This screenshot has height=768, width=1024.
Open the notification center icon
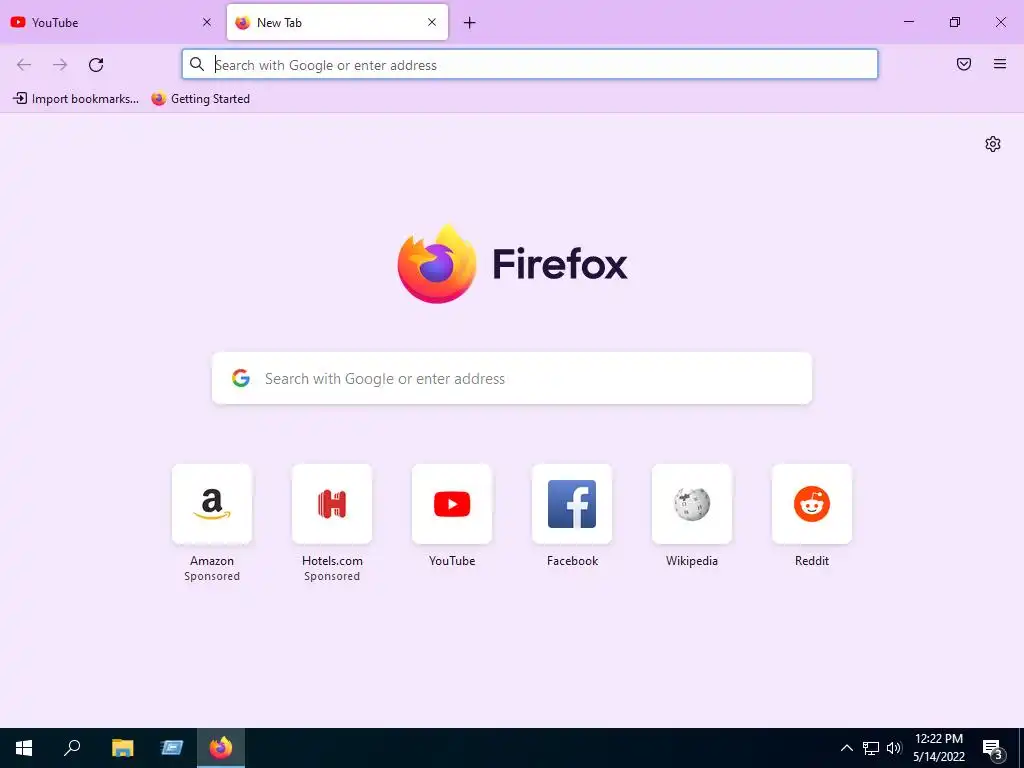tap(993, 749)
